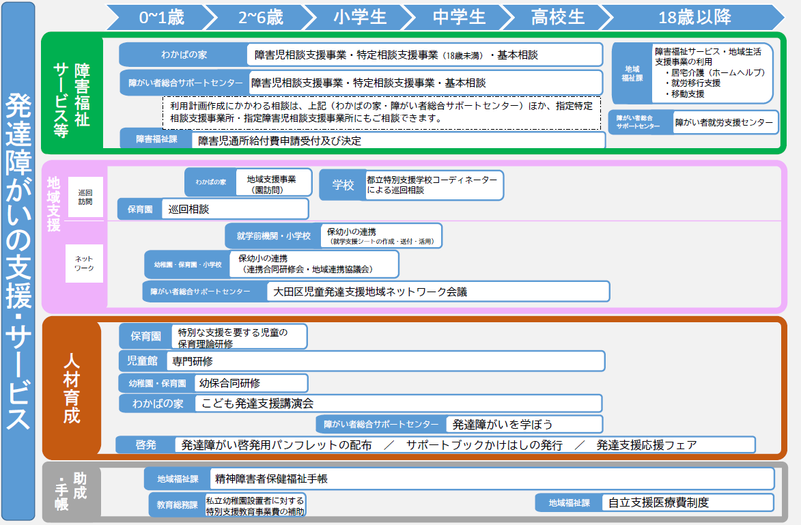Select the ネットワーク white label box
Screen dimensions: 801x525
[x=84, y=264]
